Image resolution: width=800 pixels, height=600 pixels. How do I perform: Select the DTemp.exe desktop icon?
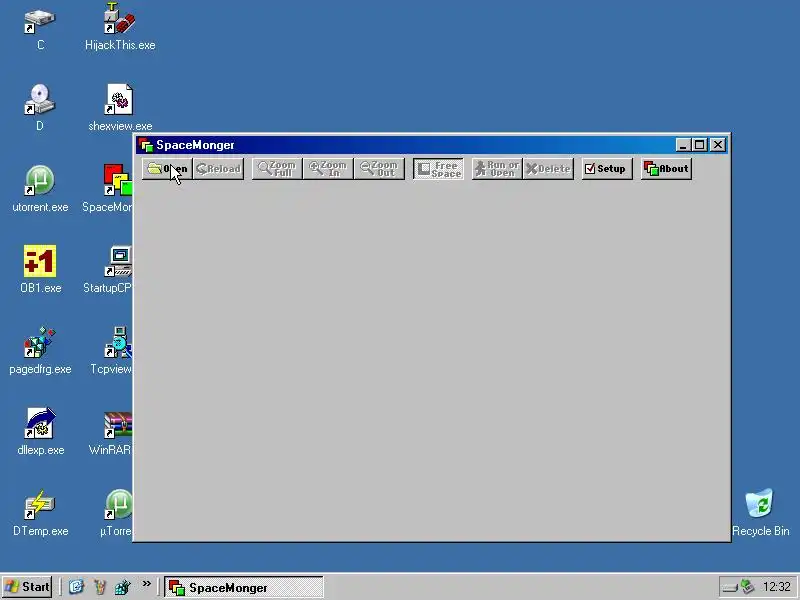pos(40,513)
